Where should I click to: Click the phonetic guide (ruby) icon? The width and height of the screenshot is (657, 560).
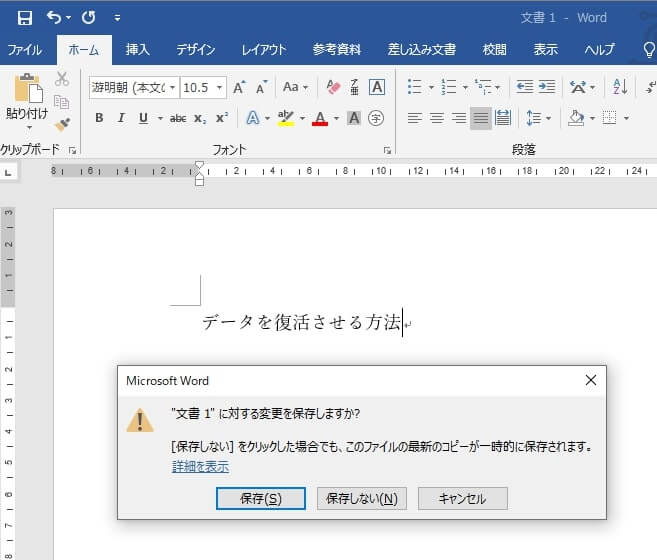354,87
